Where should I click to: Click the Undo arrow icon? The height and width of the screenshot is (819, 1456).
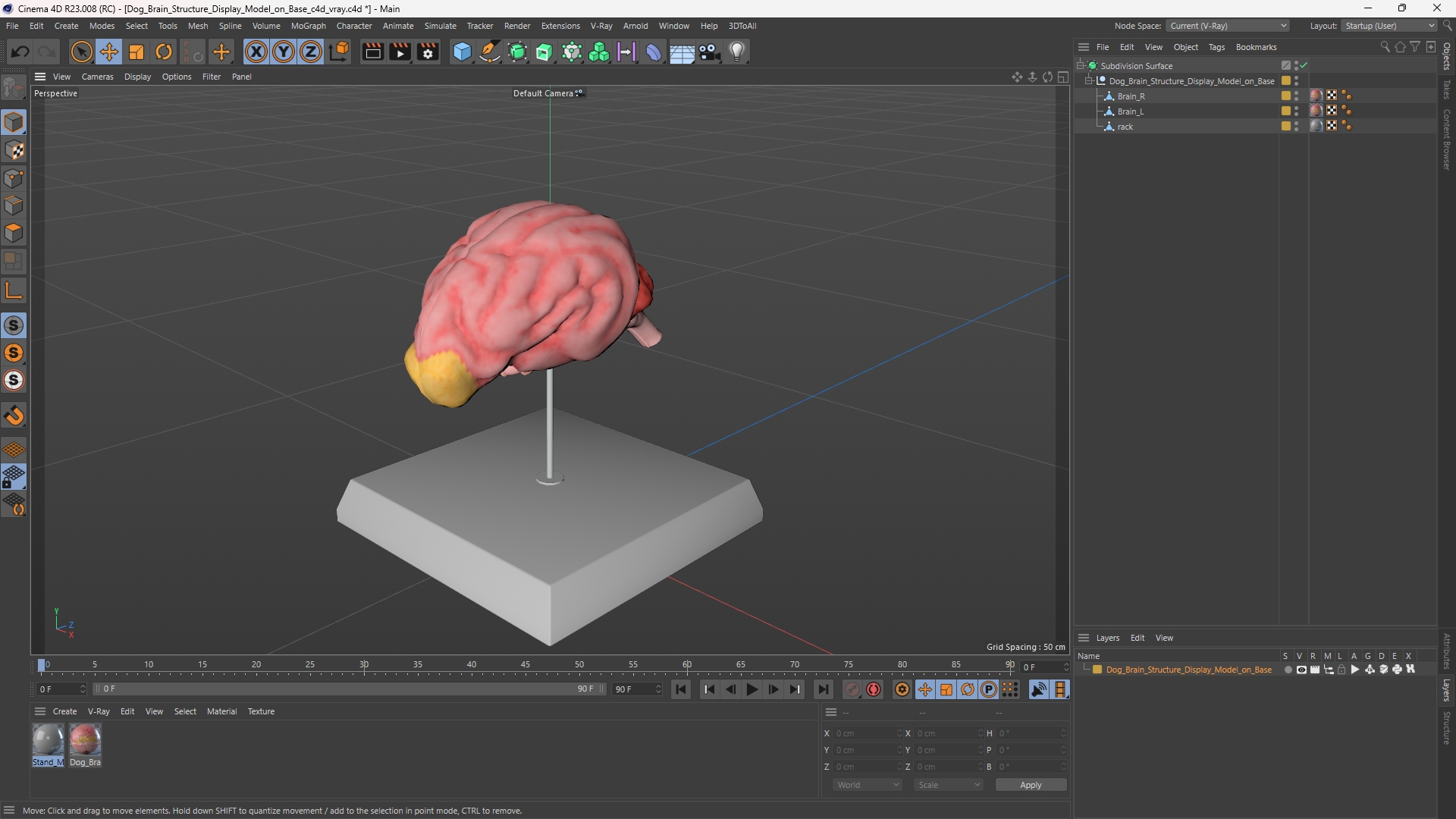click(x=20, y=52)
